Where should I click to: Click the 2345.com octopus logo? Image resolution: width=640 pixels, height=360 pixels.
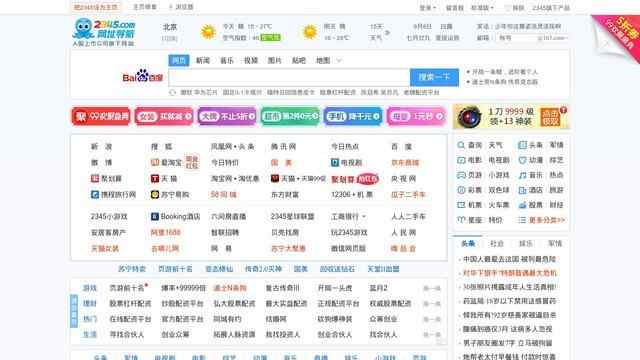pos(103,32)
